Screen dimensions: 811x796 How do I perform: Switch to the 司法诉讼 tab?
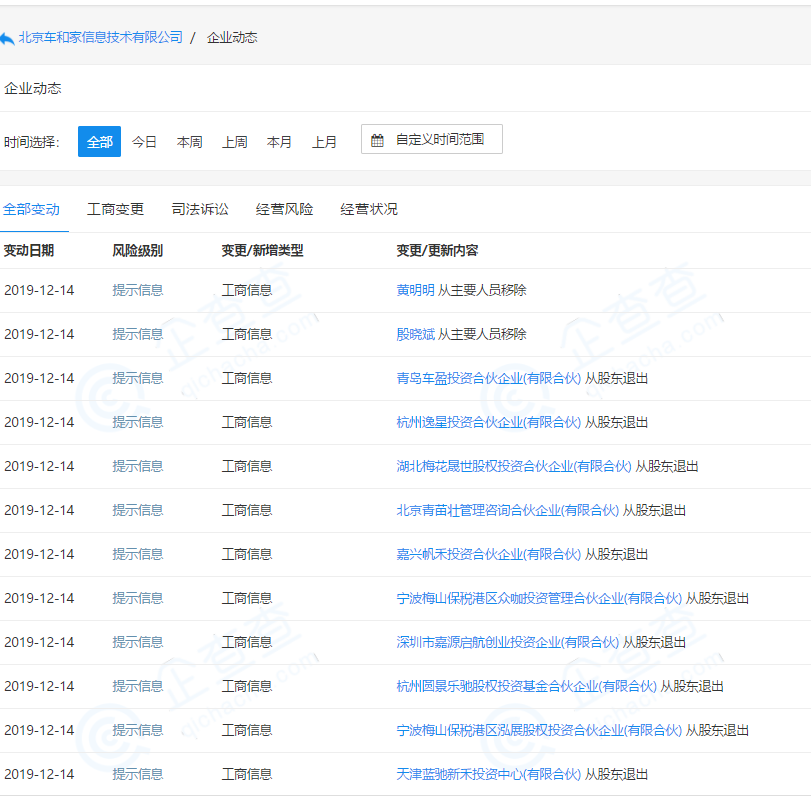[201, 209]
